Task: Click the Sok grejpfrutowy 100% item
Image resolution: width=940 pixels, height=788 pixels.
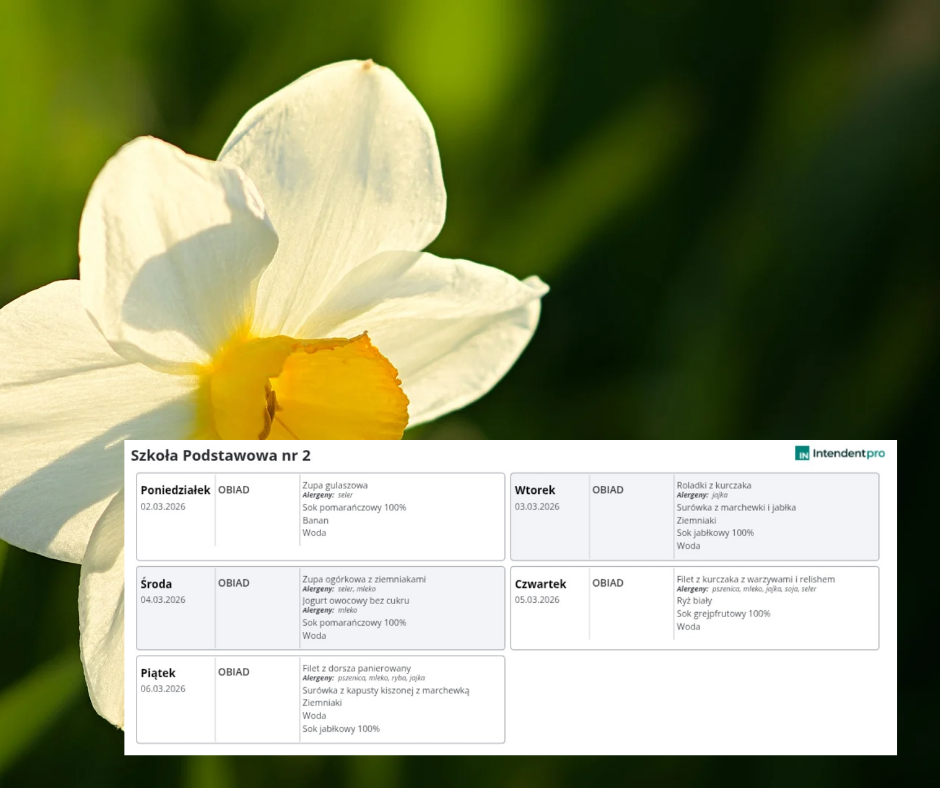Action: point(723,613)
